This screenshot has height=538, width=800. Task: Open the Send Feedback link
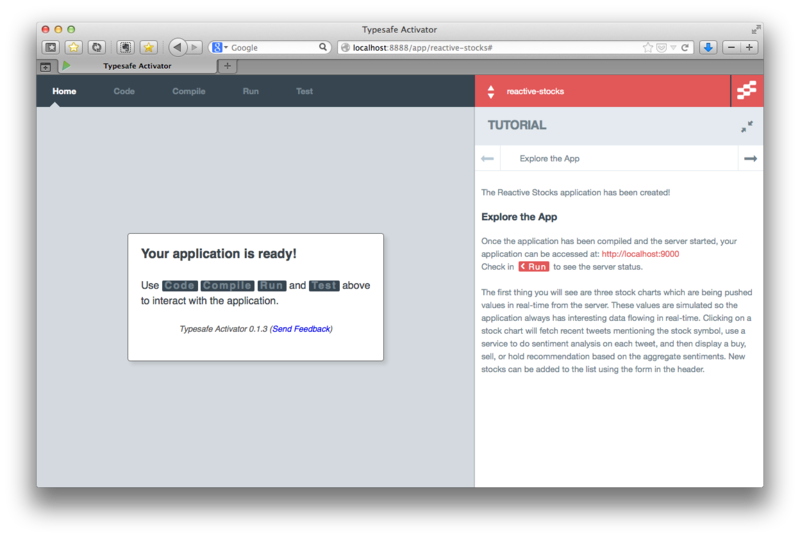pyautogui.click(x=301, y=329)
